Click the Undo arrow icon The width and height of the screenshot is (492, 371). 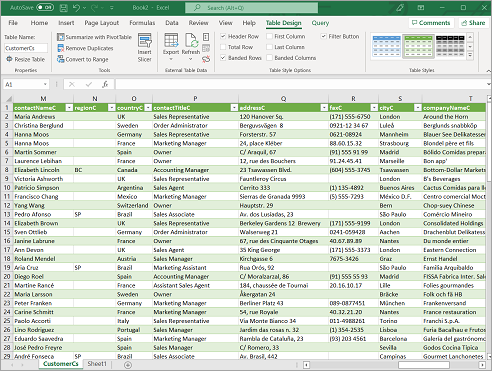coord(76,8)
